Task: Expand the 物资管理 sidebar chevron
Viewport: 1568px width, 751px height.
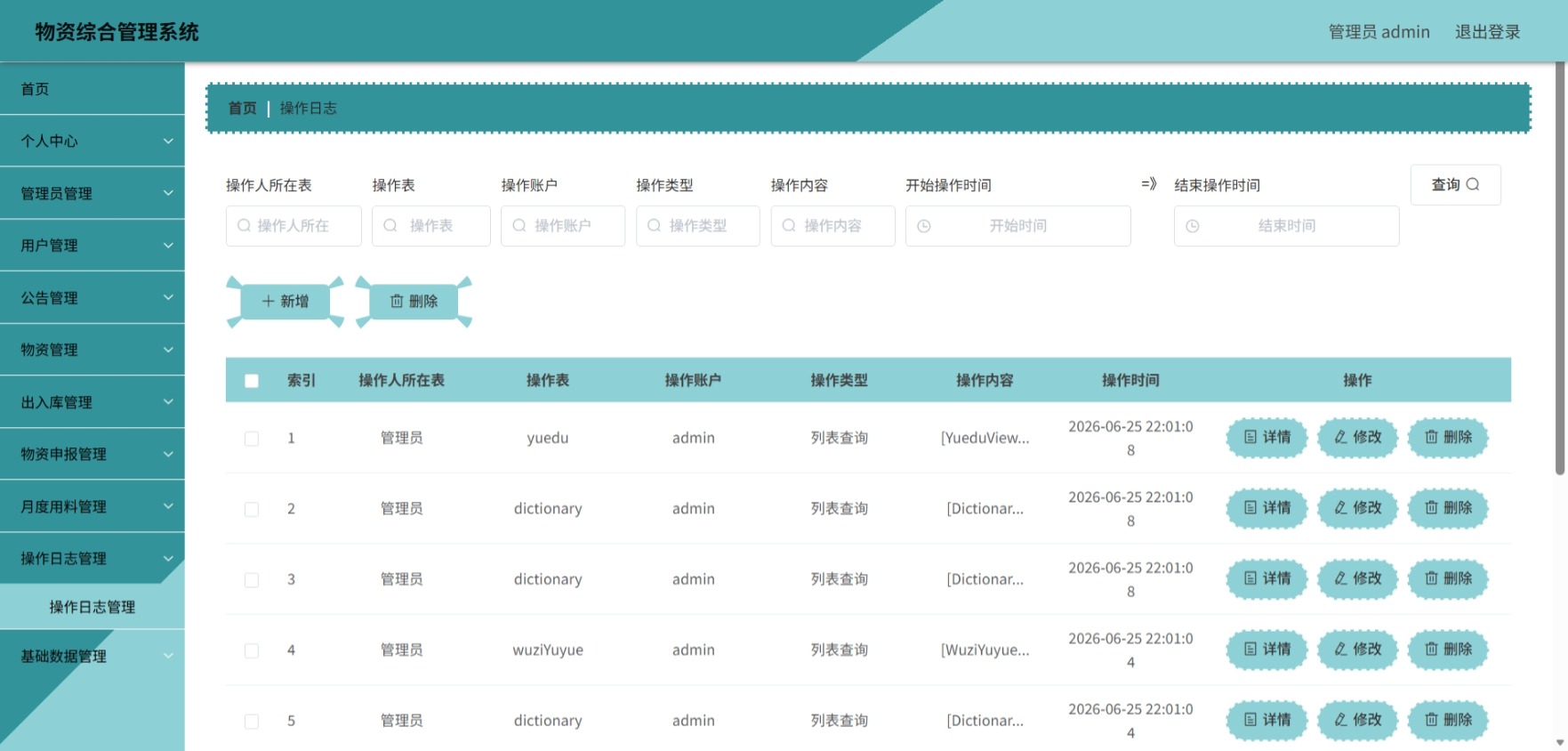Action: click(168, 350)
